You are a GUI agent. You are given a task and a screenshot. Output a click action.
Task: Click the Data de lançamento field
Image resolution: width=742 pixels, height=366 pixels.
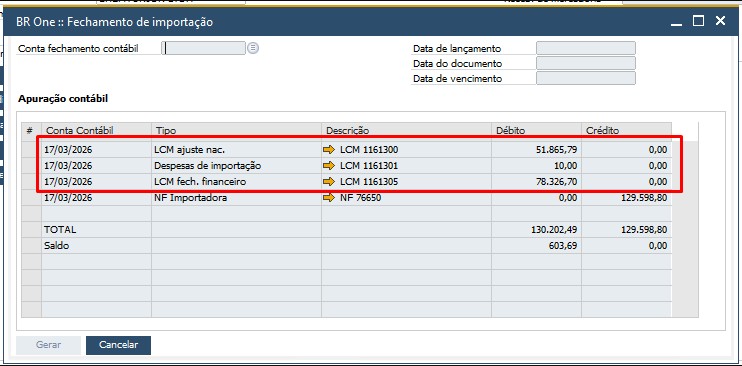(x=586, y=48)
